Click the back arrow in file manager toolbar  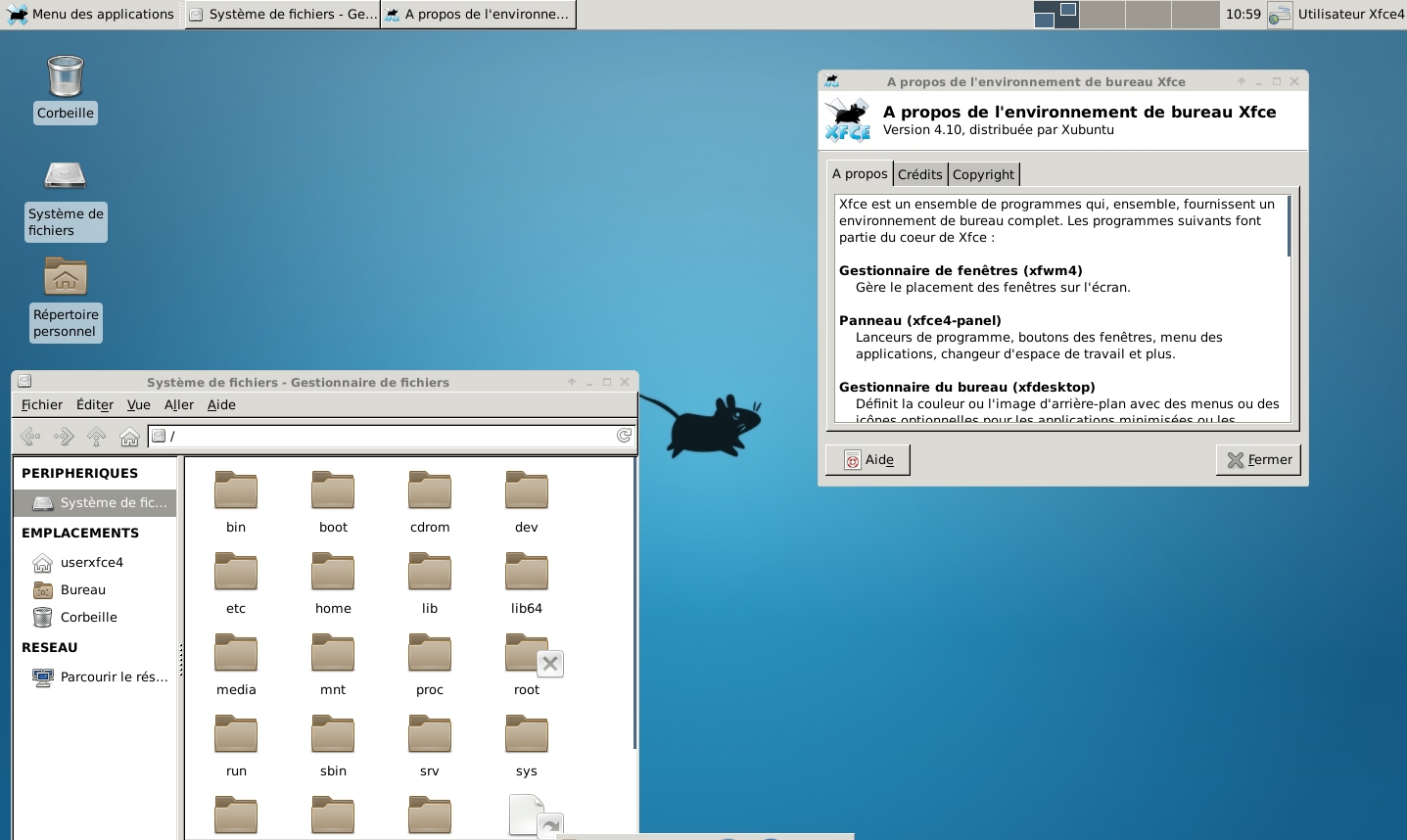(x=30, y=437)
